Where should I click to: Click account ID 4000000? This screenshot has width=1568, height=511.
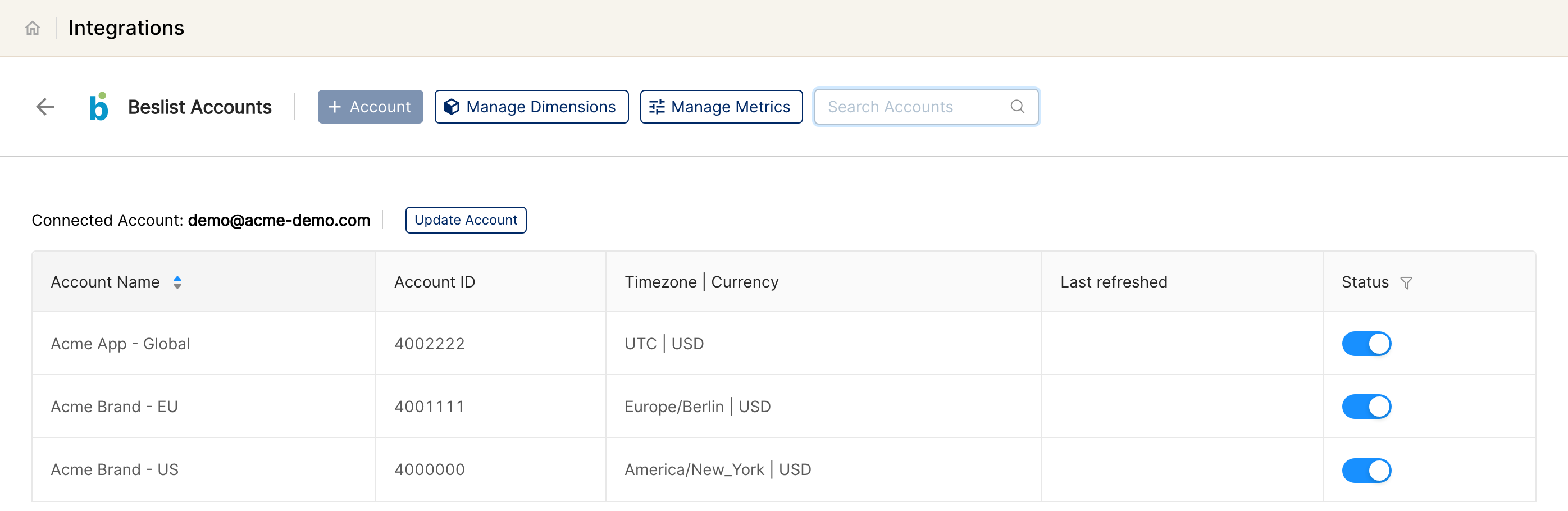[429, 469]
